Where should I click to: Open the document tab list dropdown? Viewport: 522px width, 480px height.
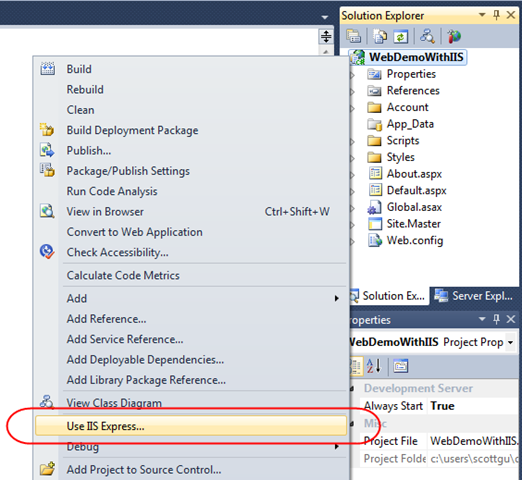(x=324, y=17)
